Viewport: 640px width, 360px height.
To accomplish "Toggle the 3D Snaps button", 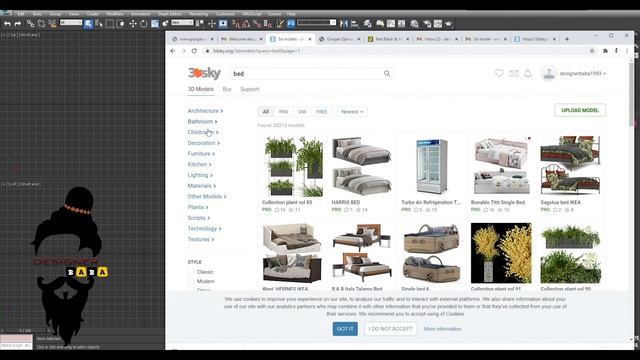I will click(236, 24).
